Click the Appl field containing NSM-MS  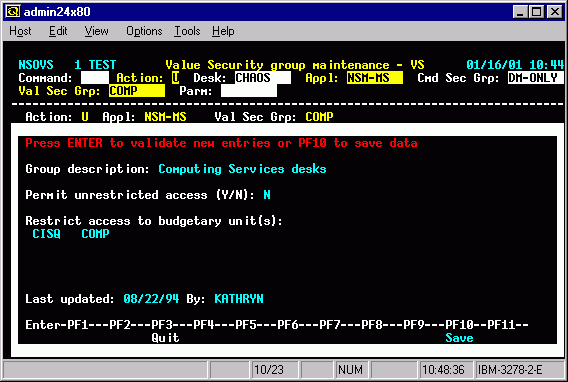pos(375,78)
